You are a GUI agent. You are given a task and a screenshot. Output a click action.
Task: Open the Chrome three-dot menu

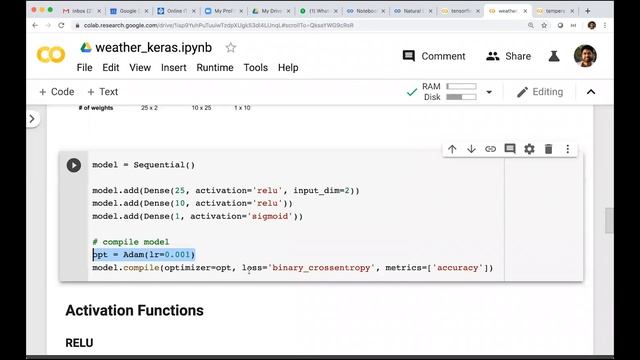[x=605, y=25]
